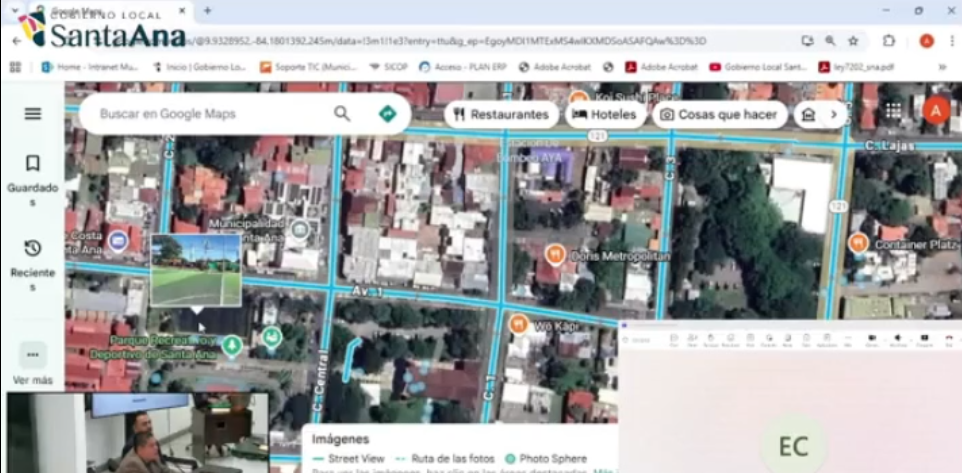Click the Buscar en Google Maps field
The height and width of the screenshot is (473, 962).
[210, 114]
